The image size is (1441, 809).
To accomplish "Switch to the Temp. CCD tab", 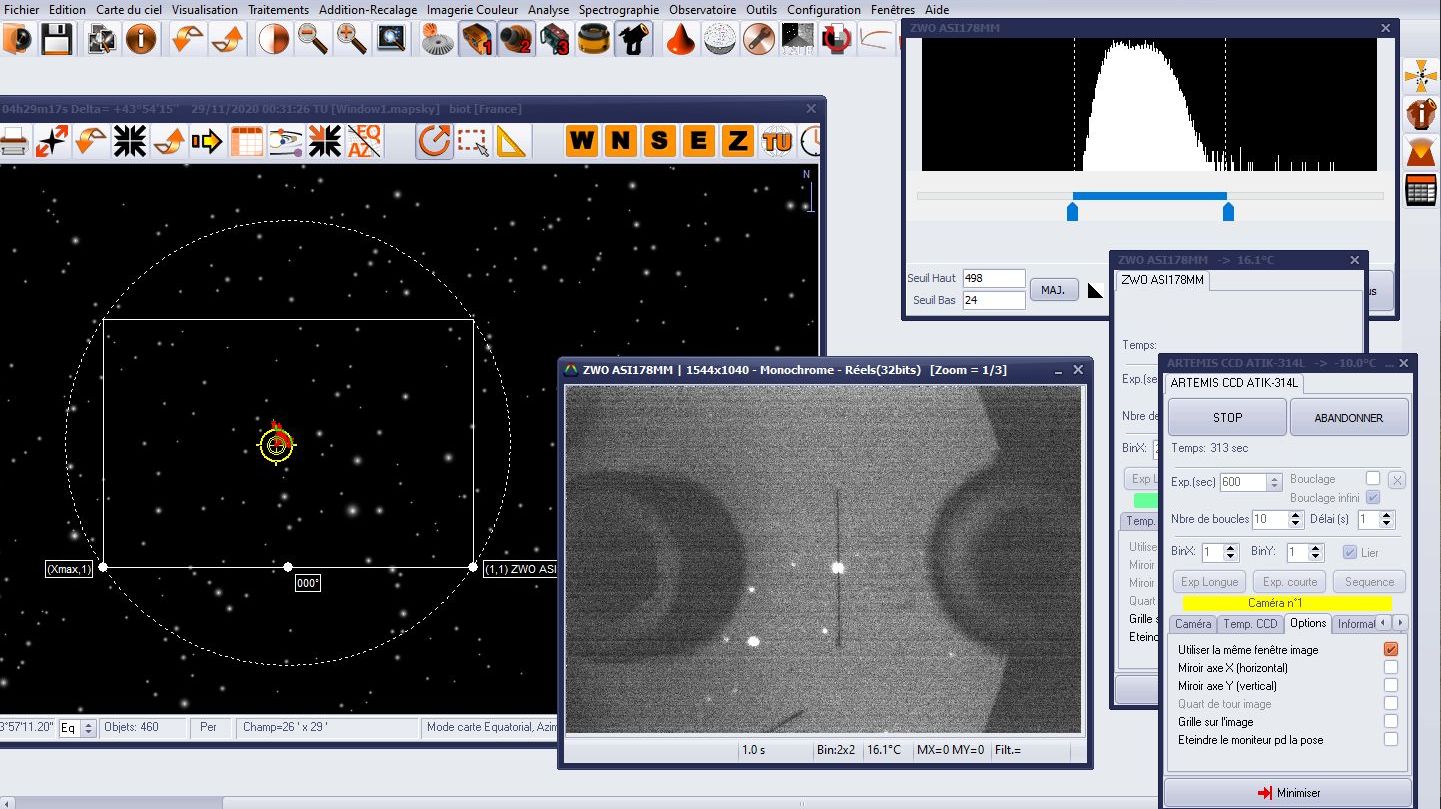I will [x=1250, y=624].
